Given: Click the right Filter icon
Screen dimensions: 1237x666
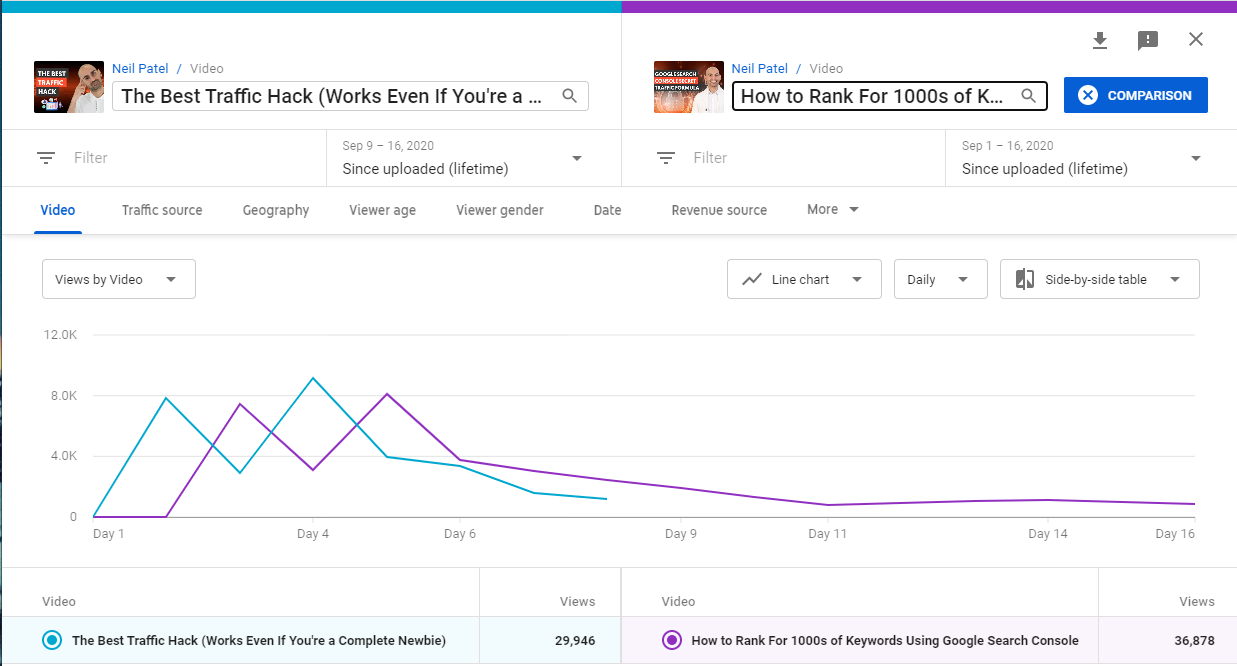Looking at the screenshot, I should tap(666, 158).
